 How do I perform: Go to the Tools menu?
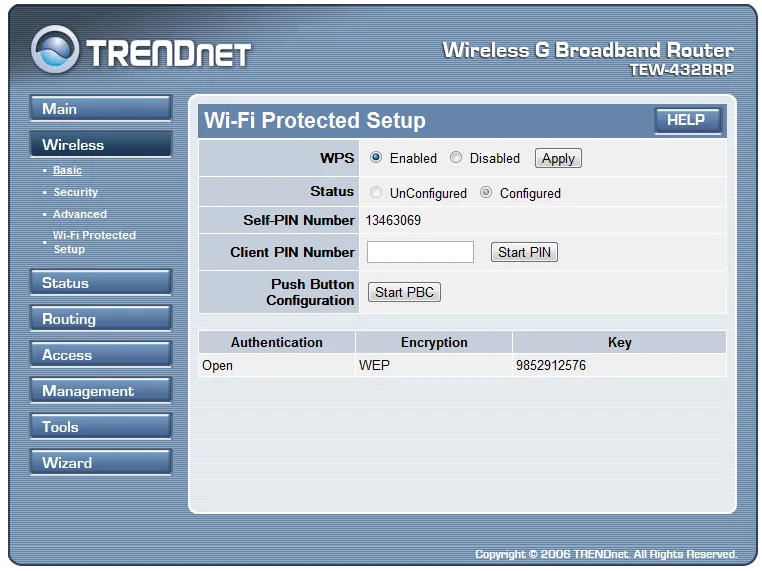coord(100,427)
